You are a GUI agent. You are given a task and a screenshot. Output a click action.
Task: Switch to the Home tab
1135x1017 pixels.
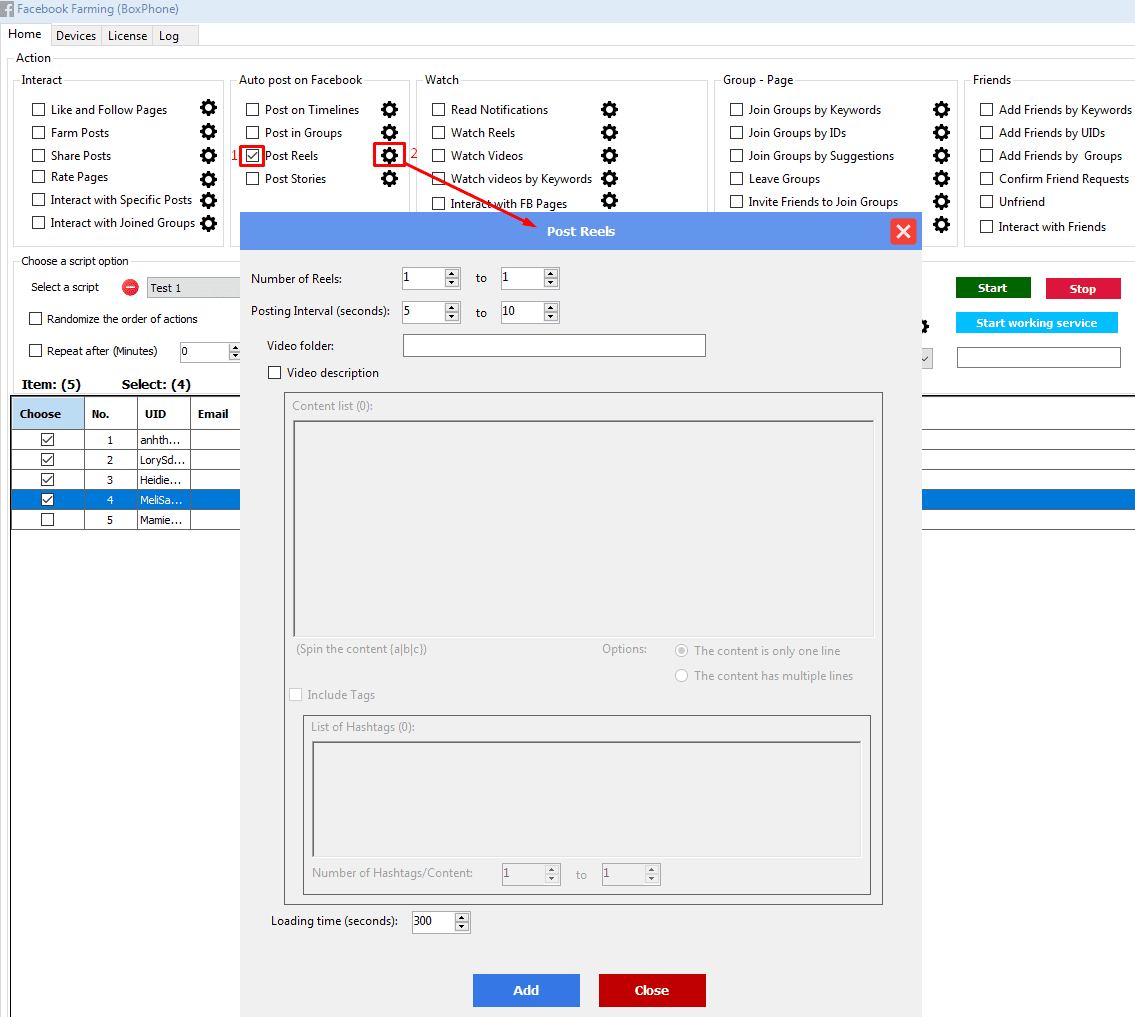pyautogui.click(x=25, y=34)
